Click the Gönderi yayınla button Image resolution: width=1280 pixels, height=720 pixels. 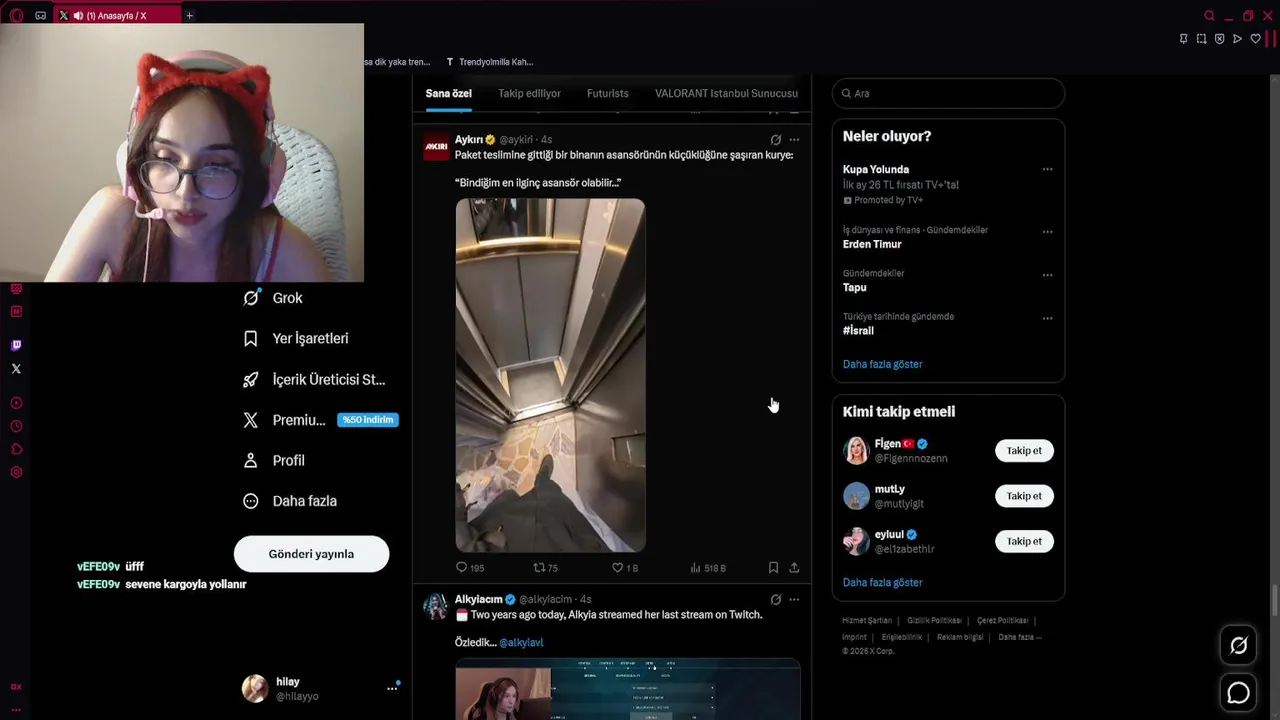311,554
